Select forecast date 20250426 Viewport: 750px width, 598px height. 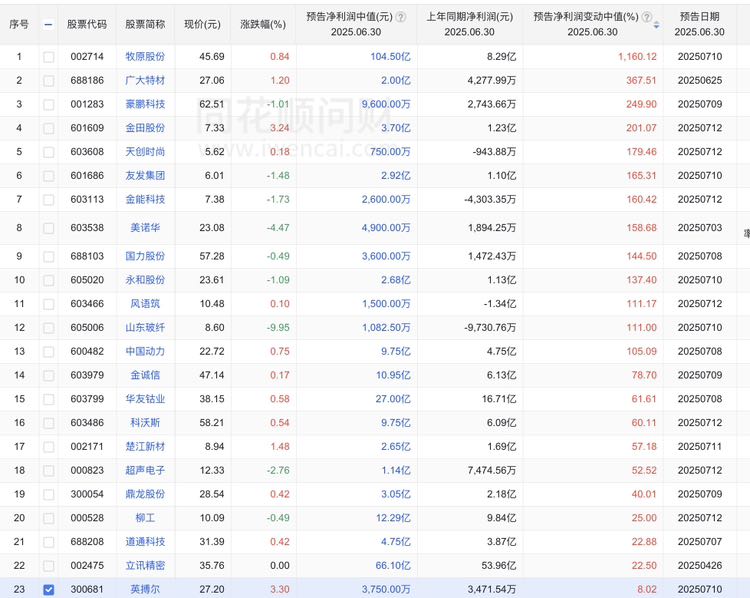click(700, 565)
